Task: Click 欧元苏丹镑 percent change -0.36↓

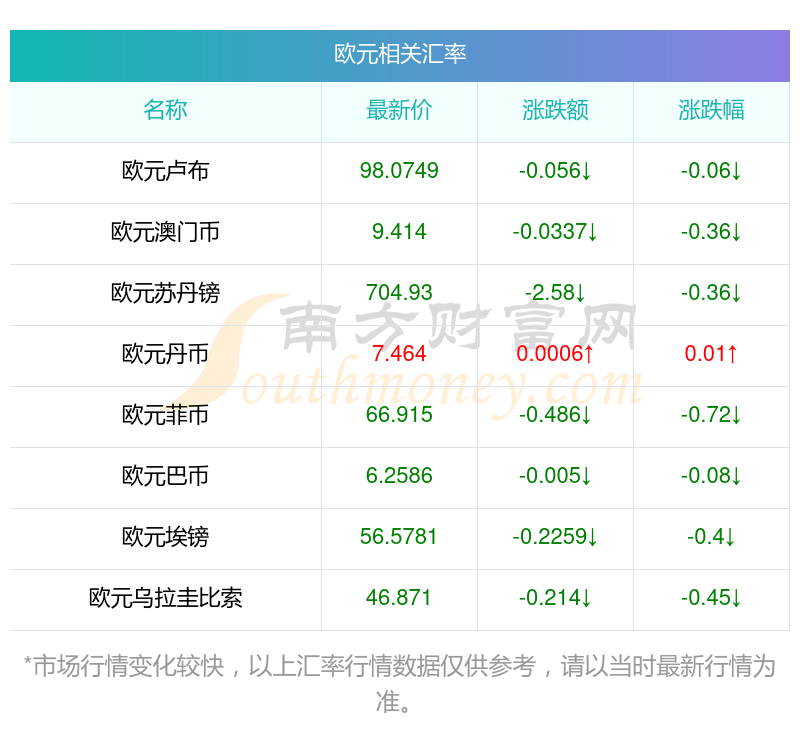Action: [x=711, y=292]
